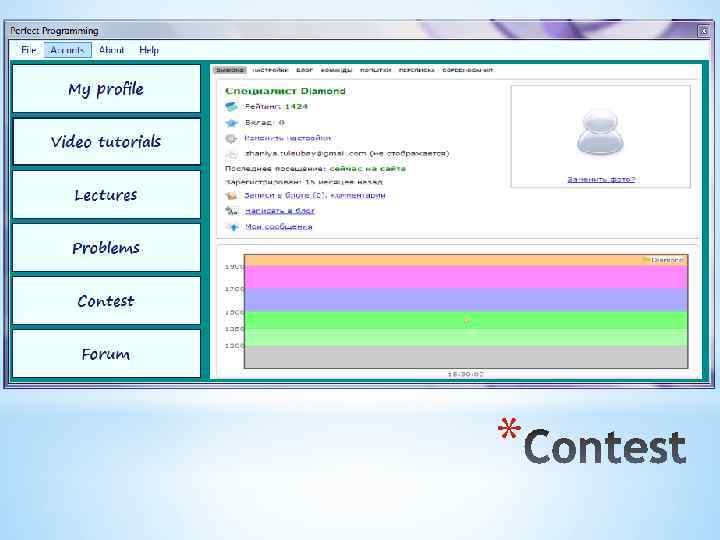Click the Написать в блог link

(x=280, y=211)
